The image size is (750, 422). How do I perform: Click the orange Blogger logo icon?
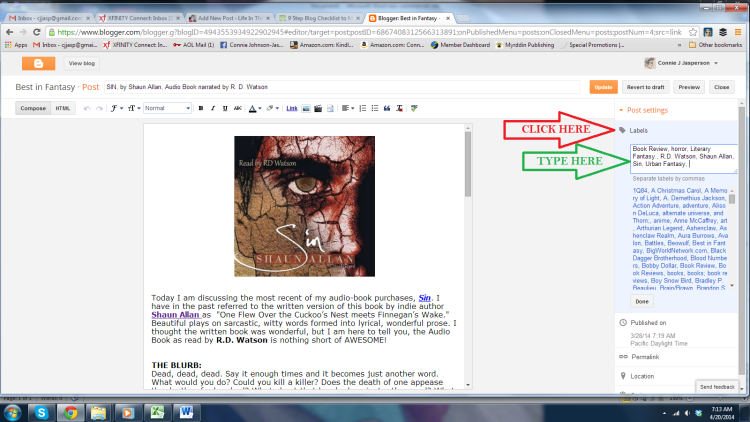(37, 62)
